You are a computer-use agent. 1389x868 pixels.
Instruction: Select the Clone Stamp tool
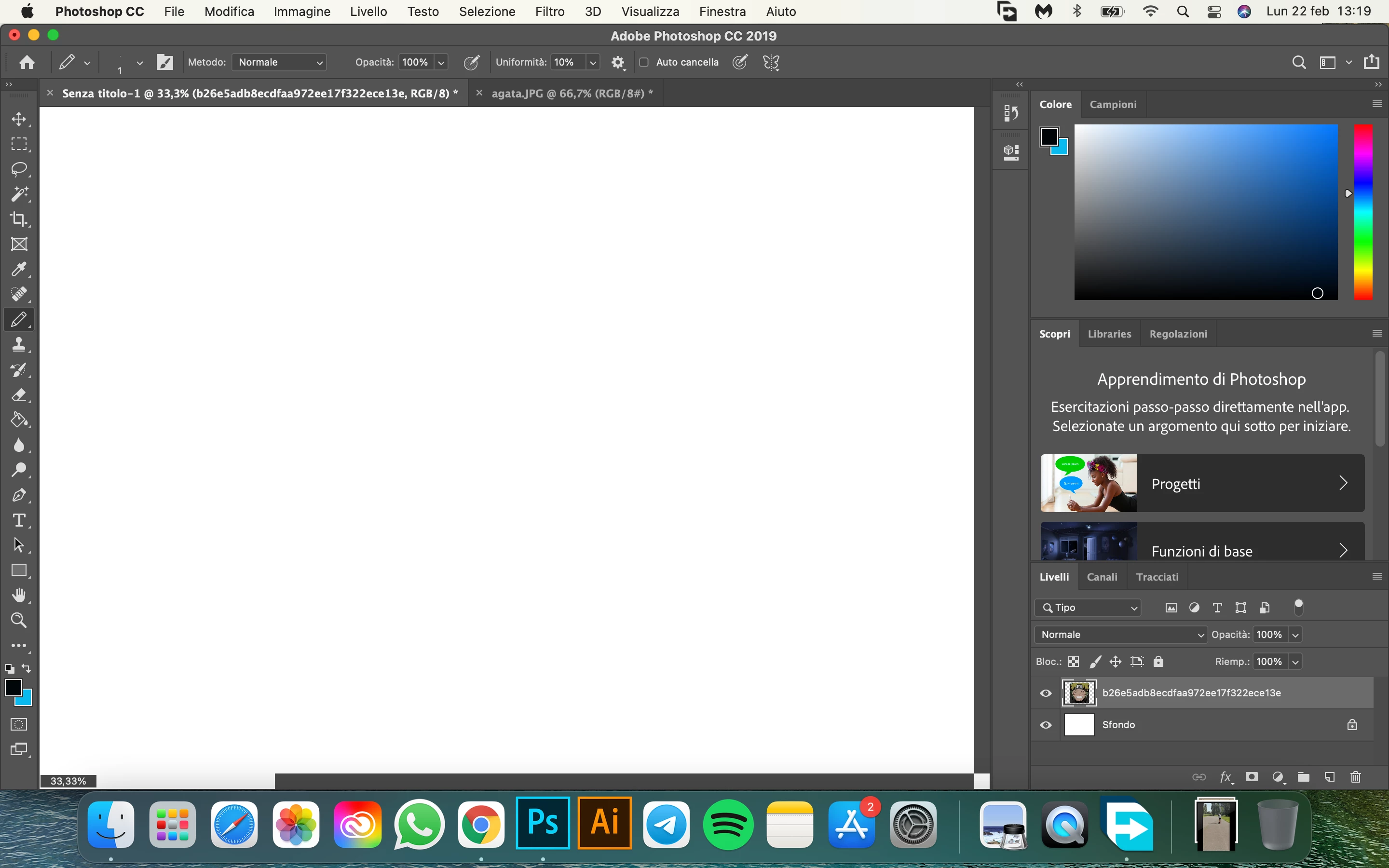[x=19, y=344]
